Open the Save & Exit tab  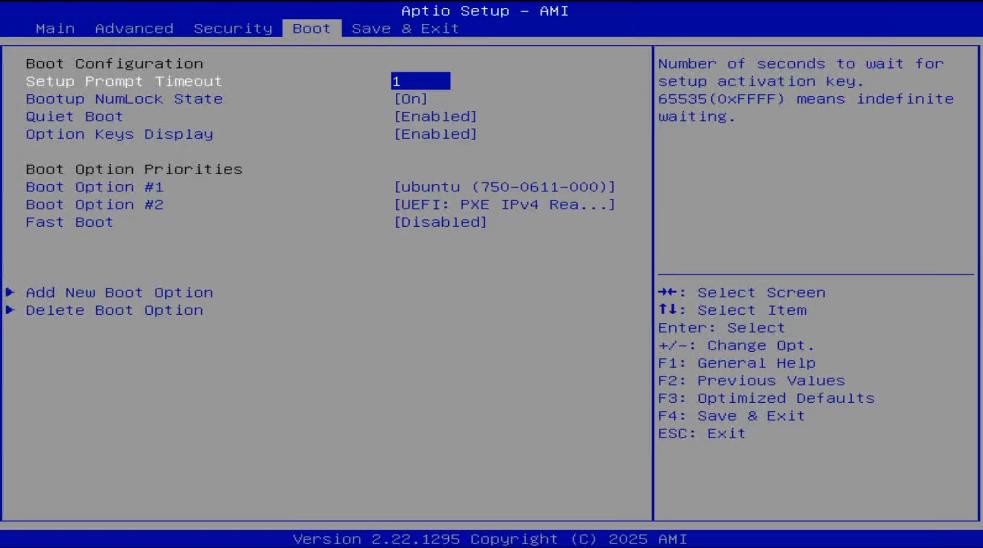pos(406,29)
